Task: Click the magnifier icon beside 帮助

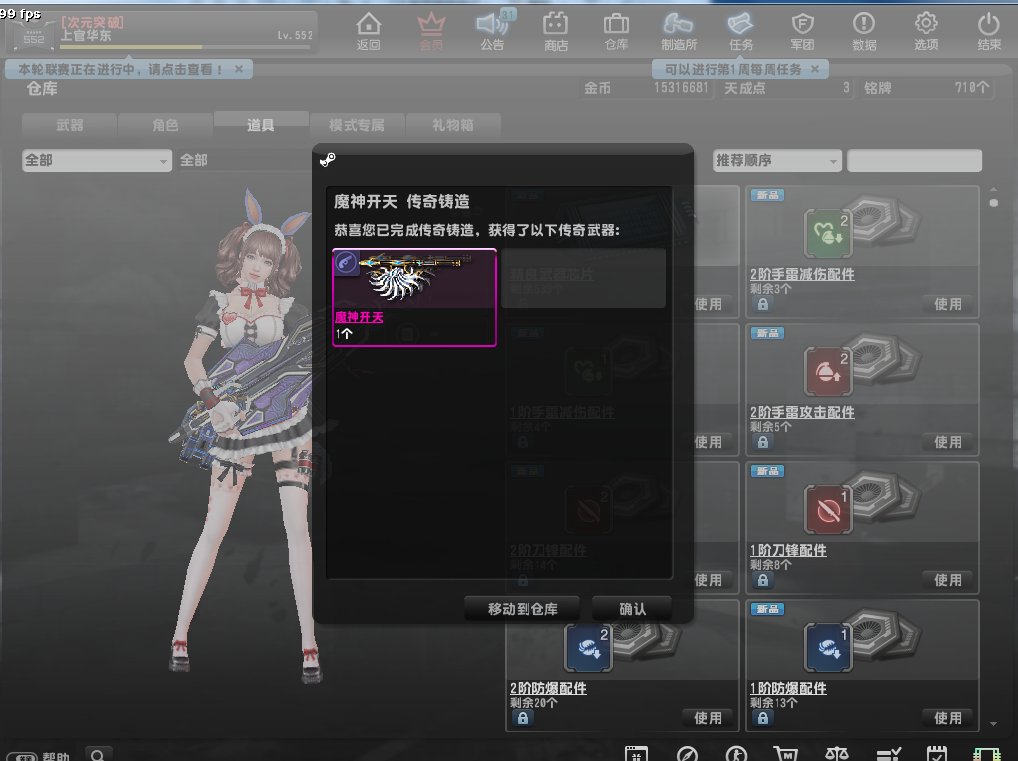Action: [x=98, y=755]
